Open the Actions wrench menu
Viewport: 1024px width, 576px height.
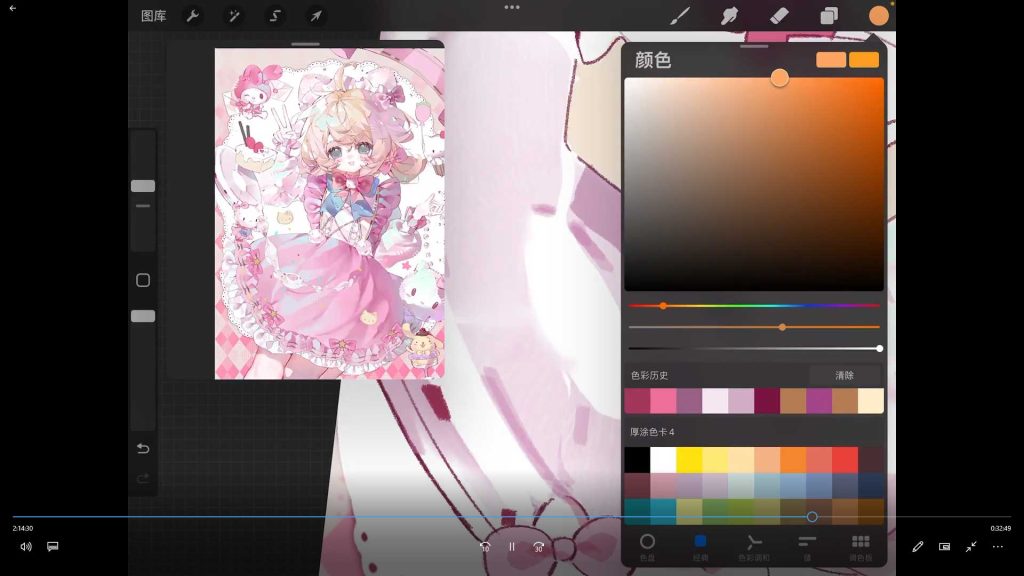[x=193, y=16]
